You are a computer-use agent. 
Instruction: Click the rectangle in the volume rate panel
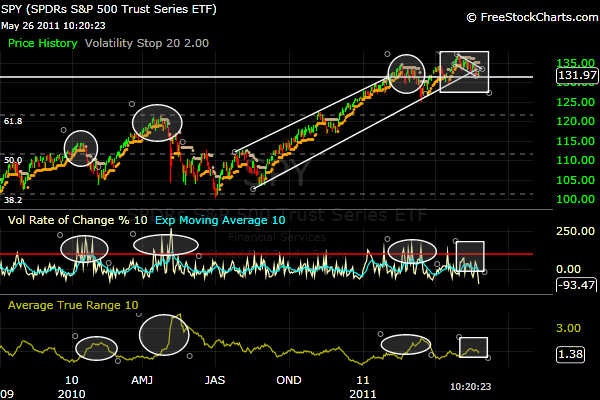[x=470, y=256]
